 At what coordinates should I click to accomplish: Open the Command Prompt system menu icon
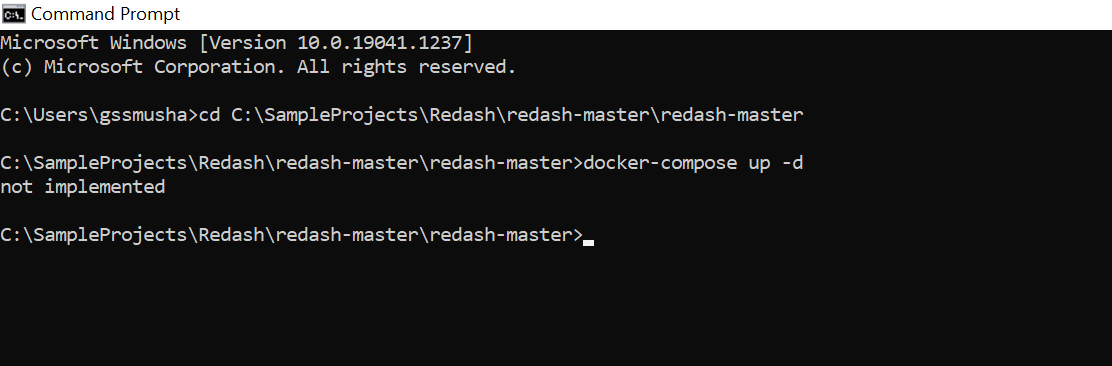click(14, 13)
